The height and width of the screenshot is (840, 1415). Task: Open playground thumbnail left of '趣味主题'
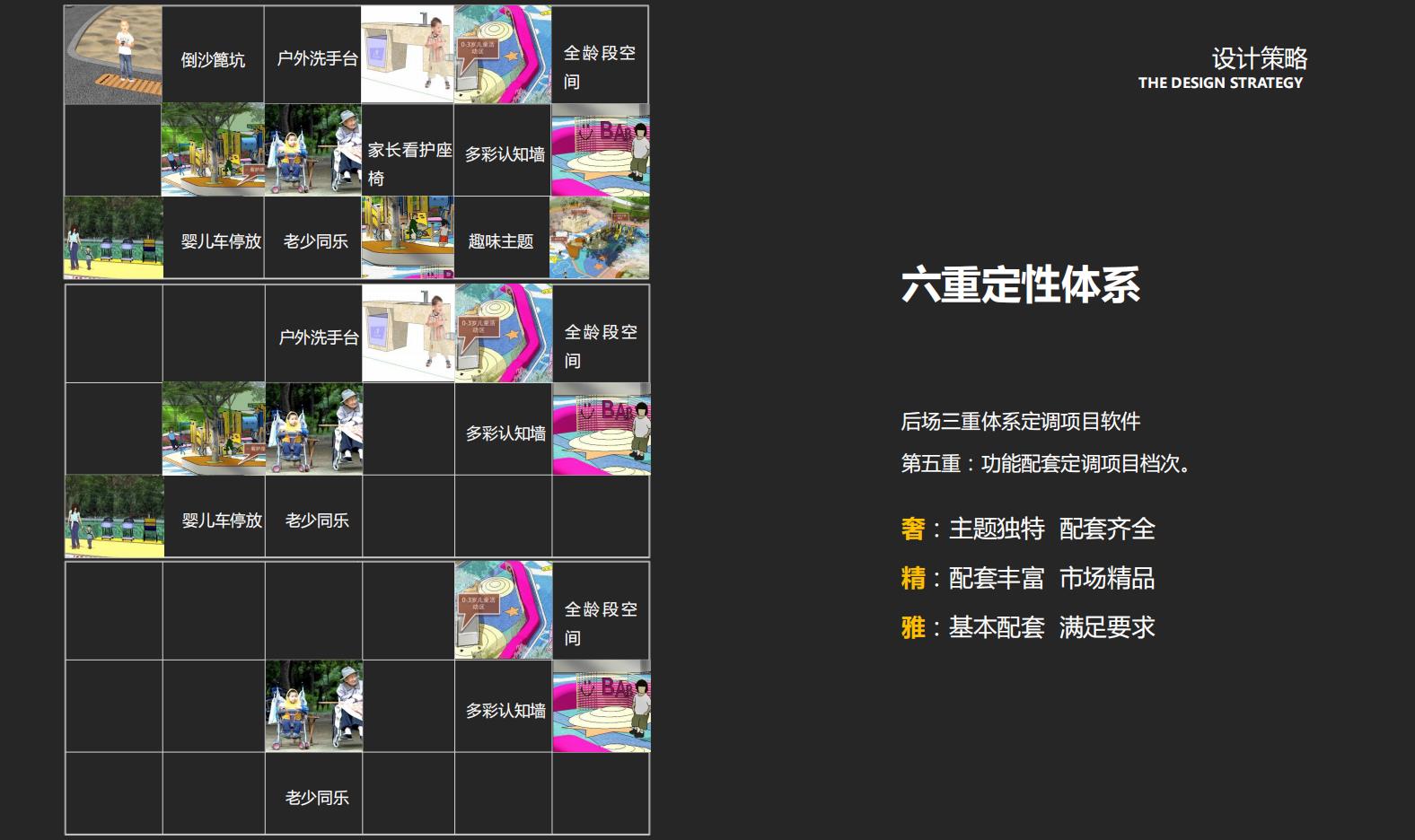pyautogui.click(x=408, y=237)
